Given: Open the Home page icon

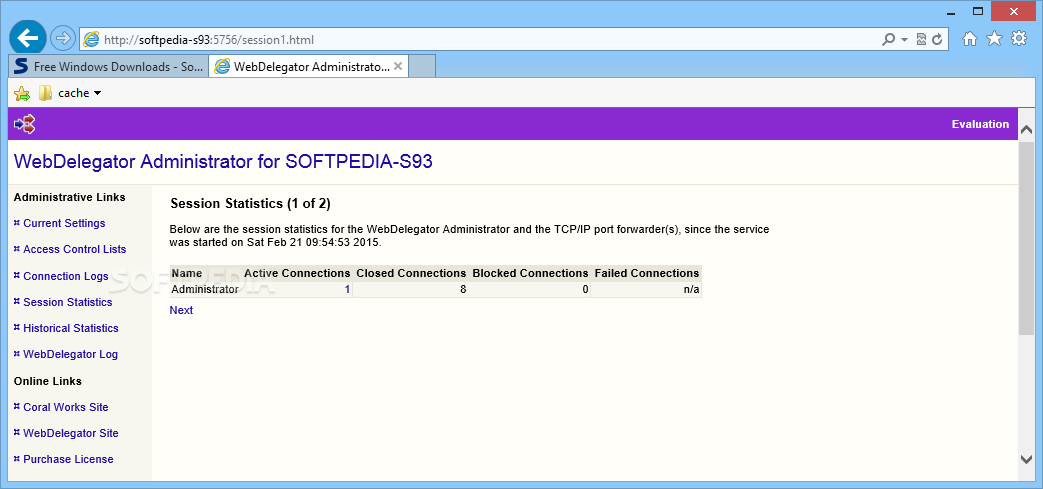Looking at the screenshot, I should [x=970, y=39].
